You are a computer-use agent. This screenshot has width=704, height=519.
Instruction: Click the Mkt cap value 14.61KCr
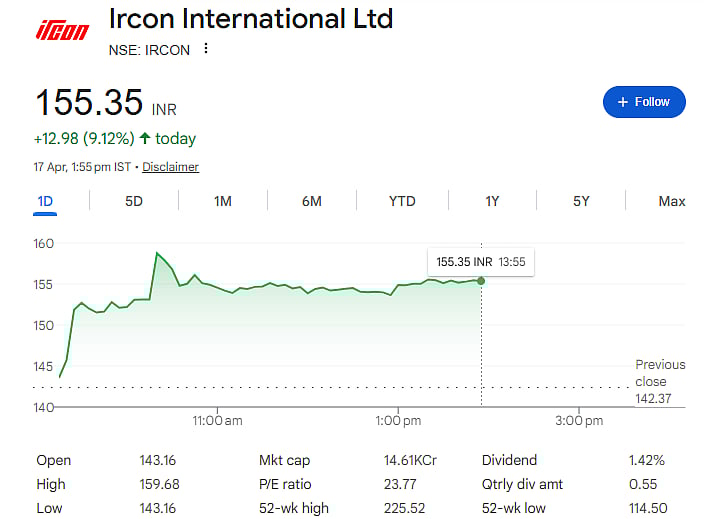410,460
